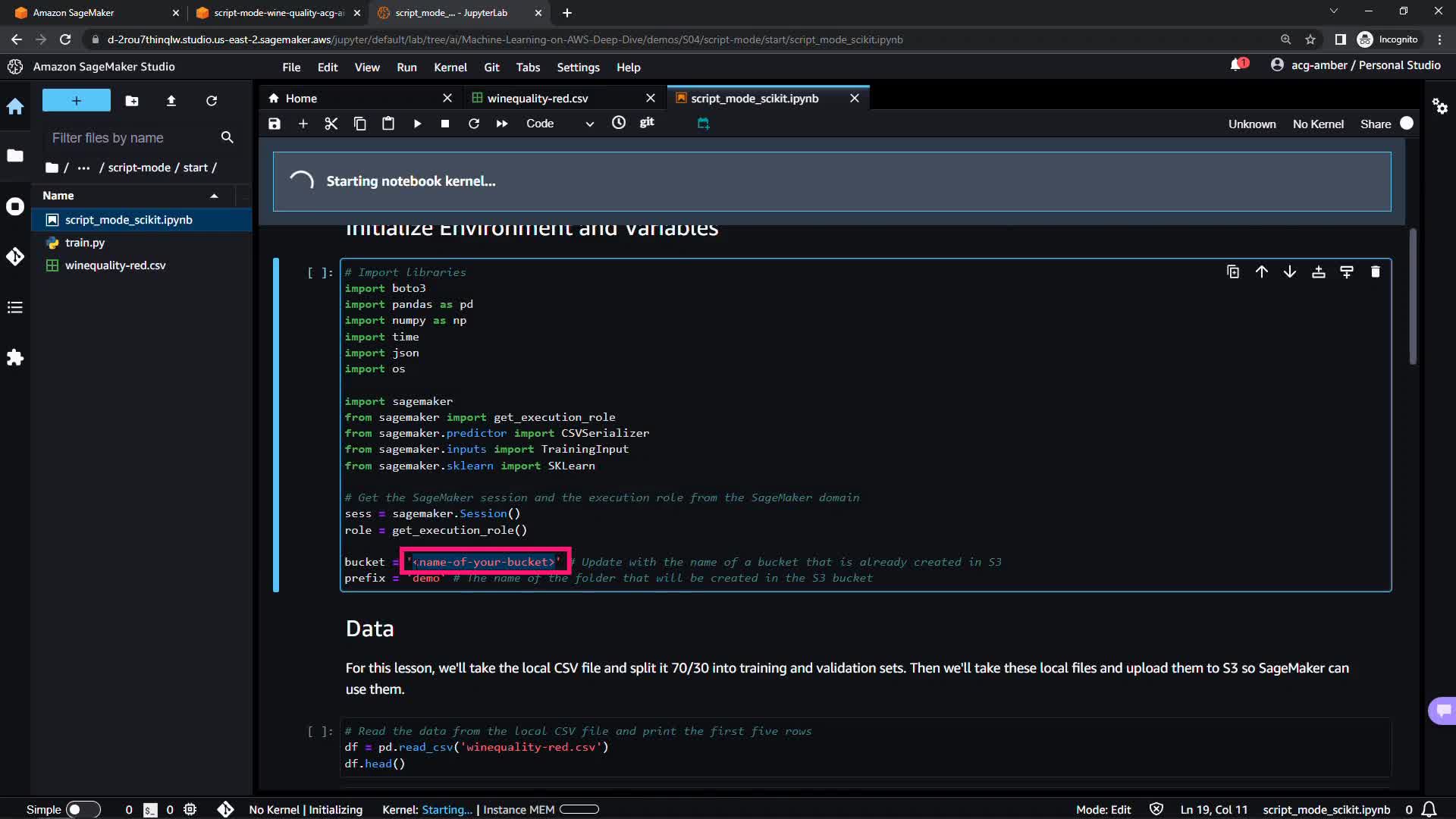Open the Kernel menu

[x=450, y=67]
